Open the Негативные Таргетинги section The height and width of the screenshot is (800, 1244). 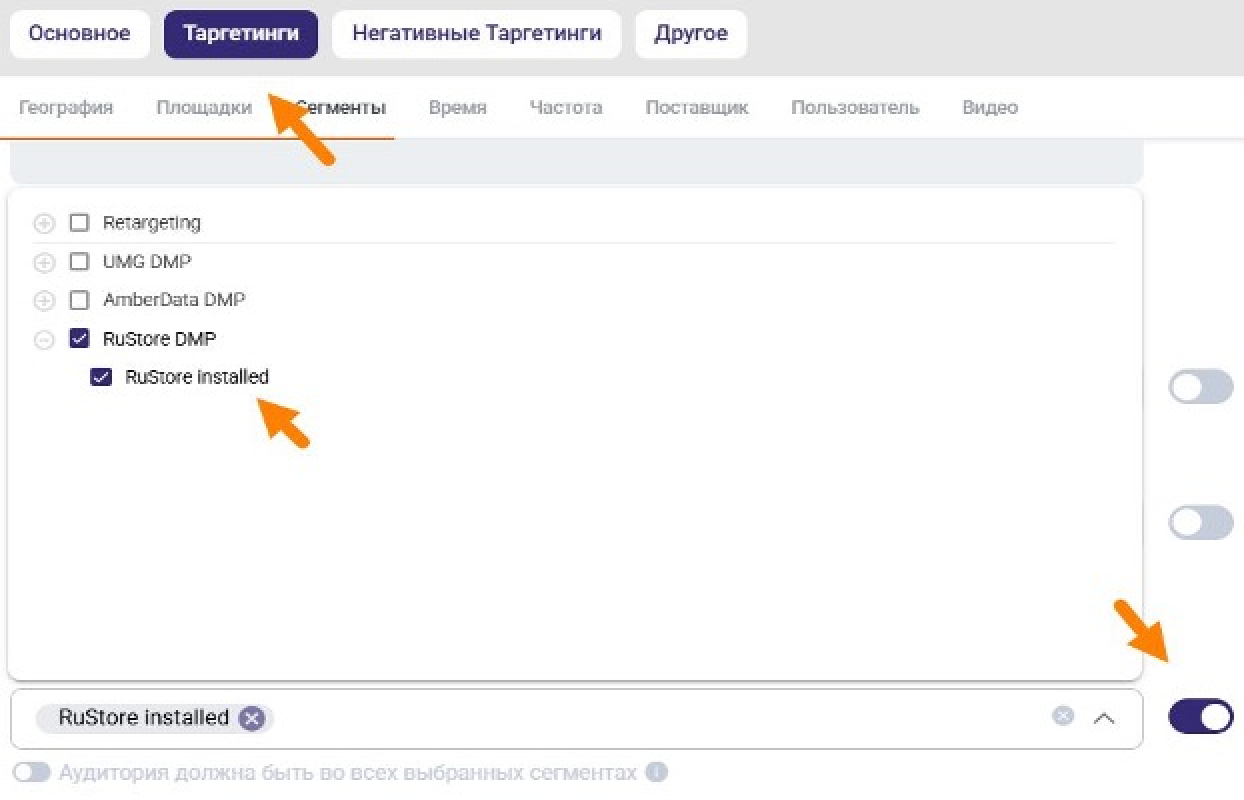476,34
